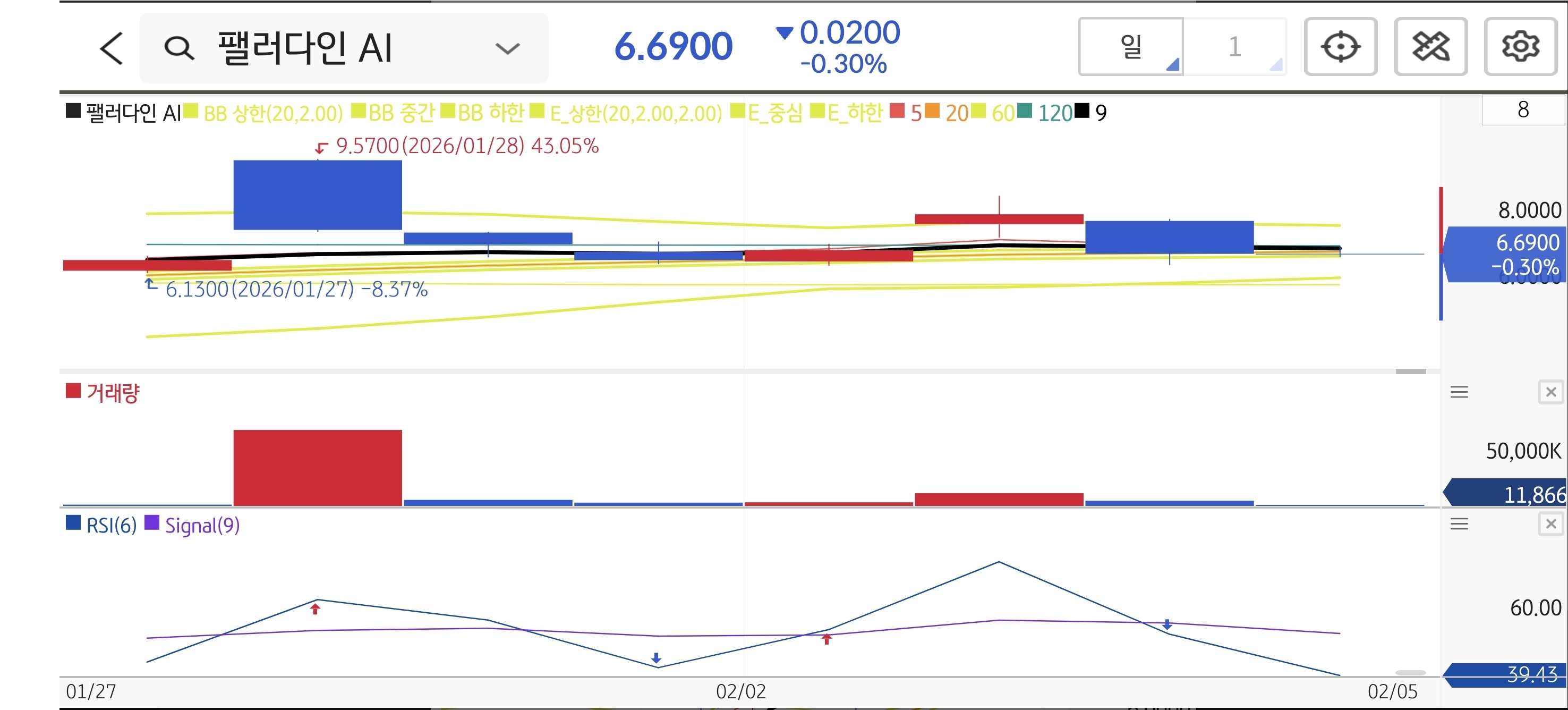Open RSI panel hamburger menu
The image size is (1568, 710).
click(x=1459, y=523)
